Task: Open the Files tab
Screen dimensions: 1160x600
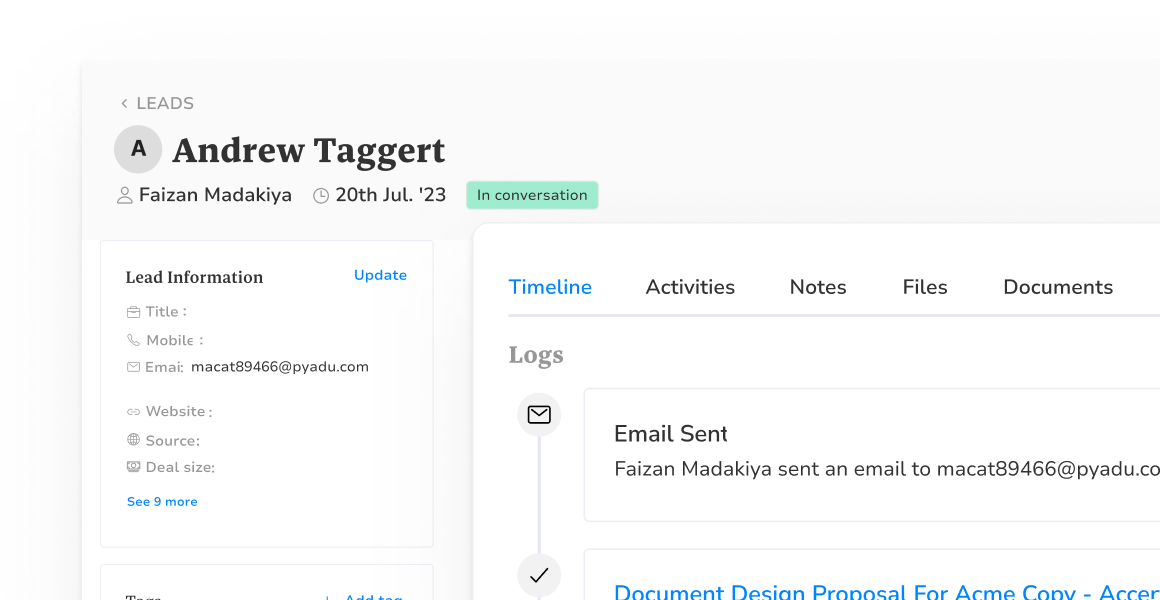Action: click(x=925, y=287)
